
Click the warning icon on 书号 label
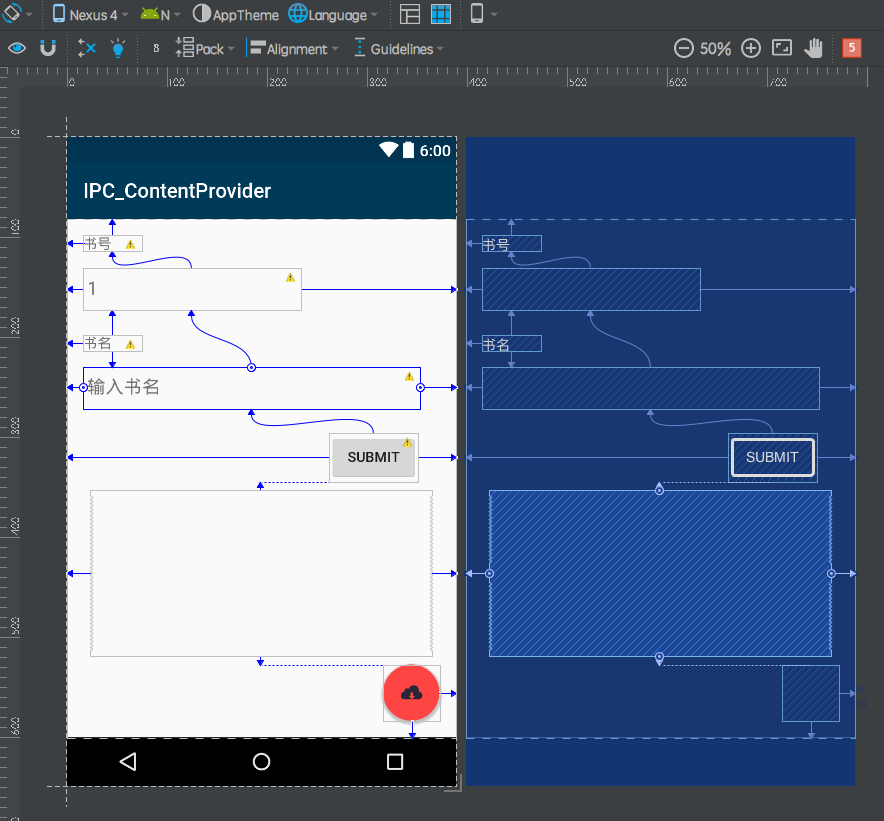click(x=130, y=245)
